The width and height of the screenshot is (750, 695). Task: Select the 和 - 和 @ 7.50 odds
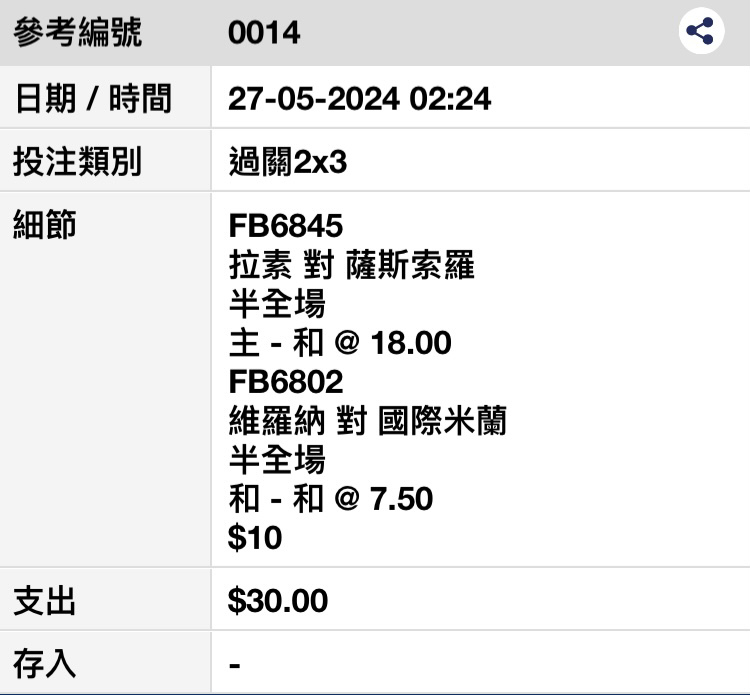coord(331,499)
